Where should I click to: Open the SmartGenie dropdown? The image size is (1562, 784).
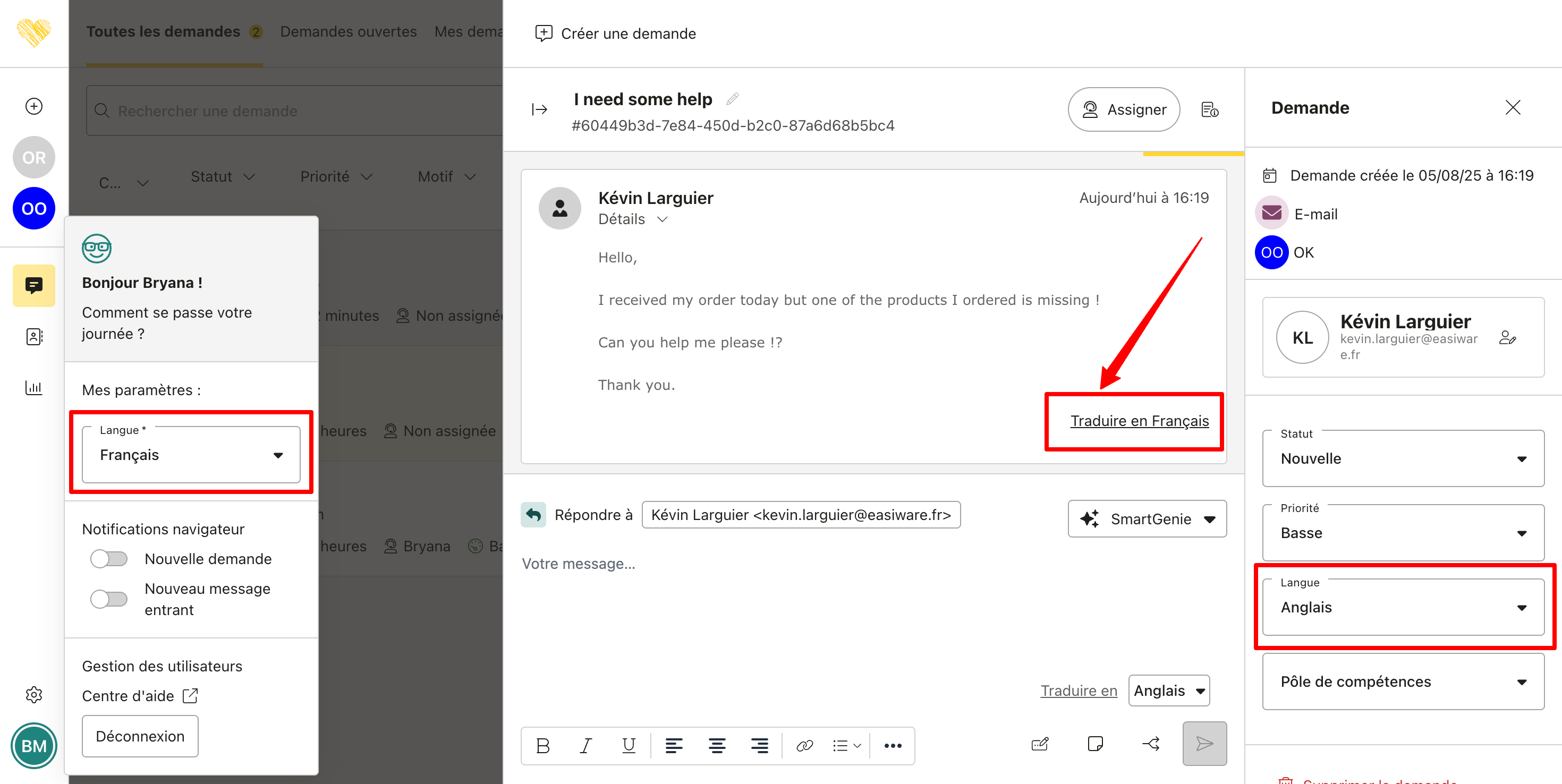click(1147, 519)
